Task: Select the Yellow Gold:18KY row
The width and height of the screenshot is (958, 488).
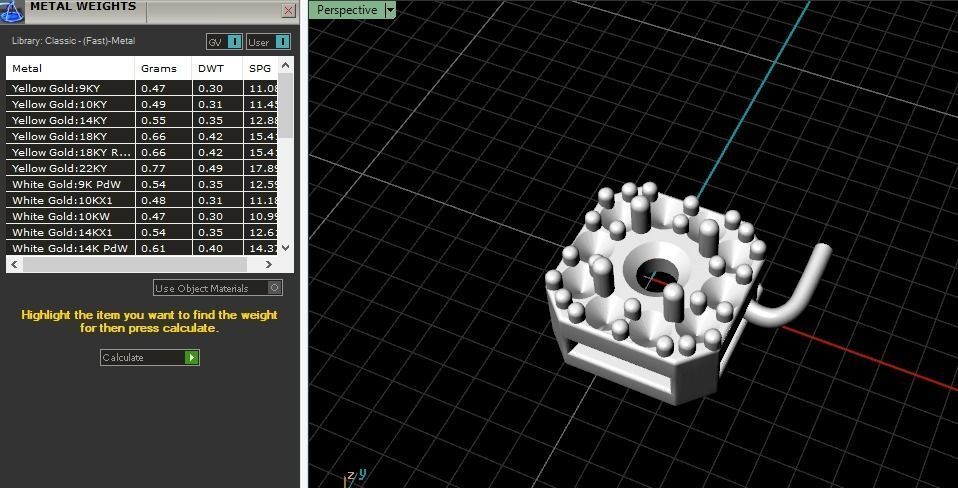Action: [x=142, y=136]
